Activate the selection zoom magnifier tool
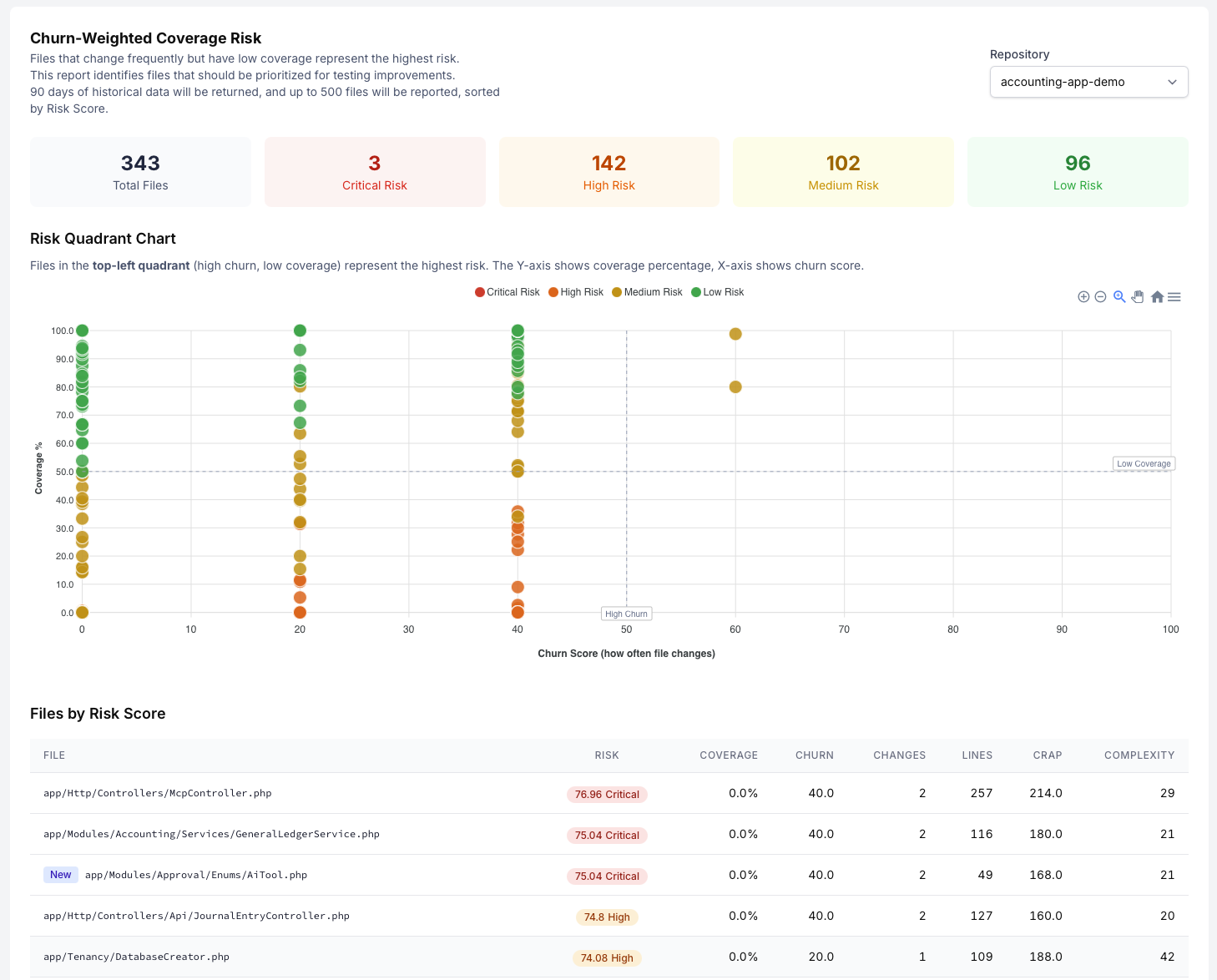This screenshot has height=980, width=1217. click(x=1119, y=297)
